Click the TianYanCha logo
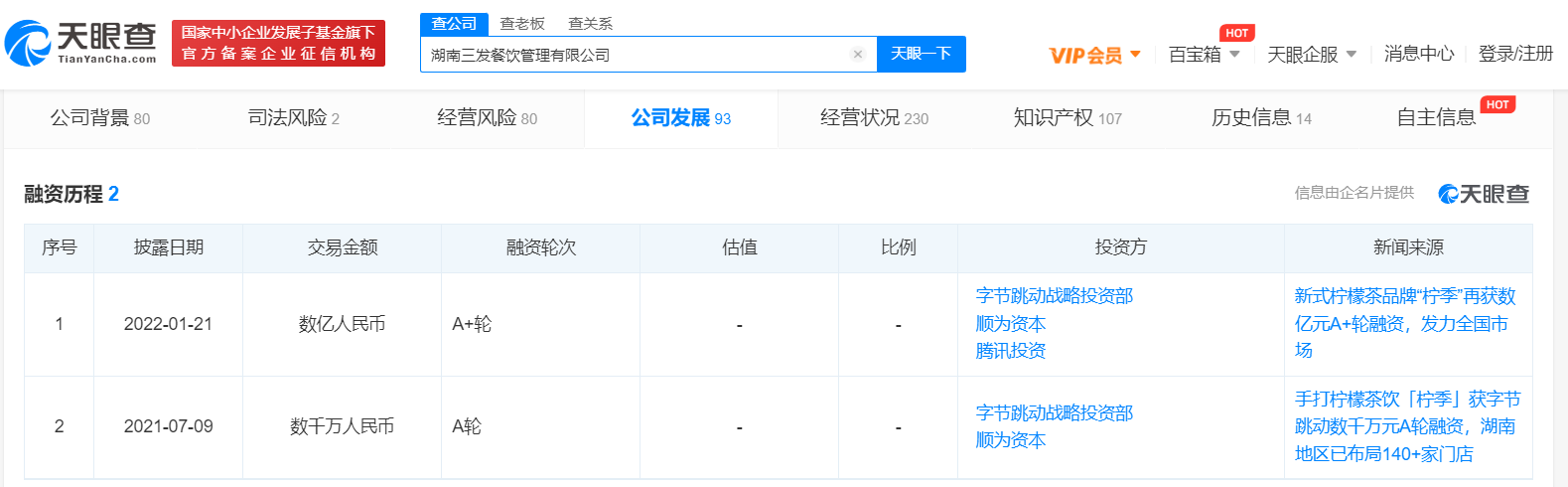Viewport: 1568px width, 487px height. tap(81, 43)
